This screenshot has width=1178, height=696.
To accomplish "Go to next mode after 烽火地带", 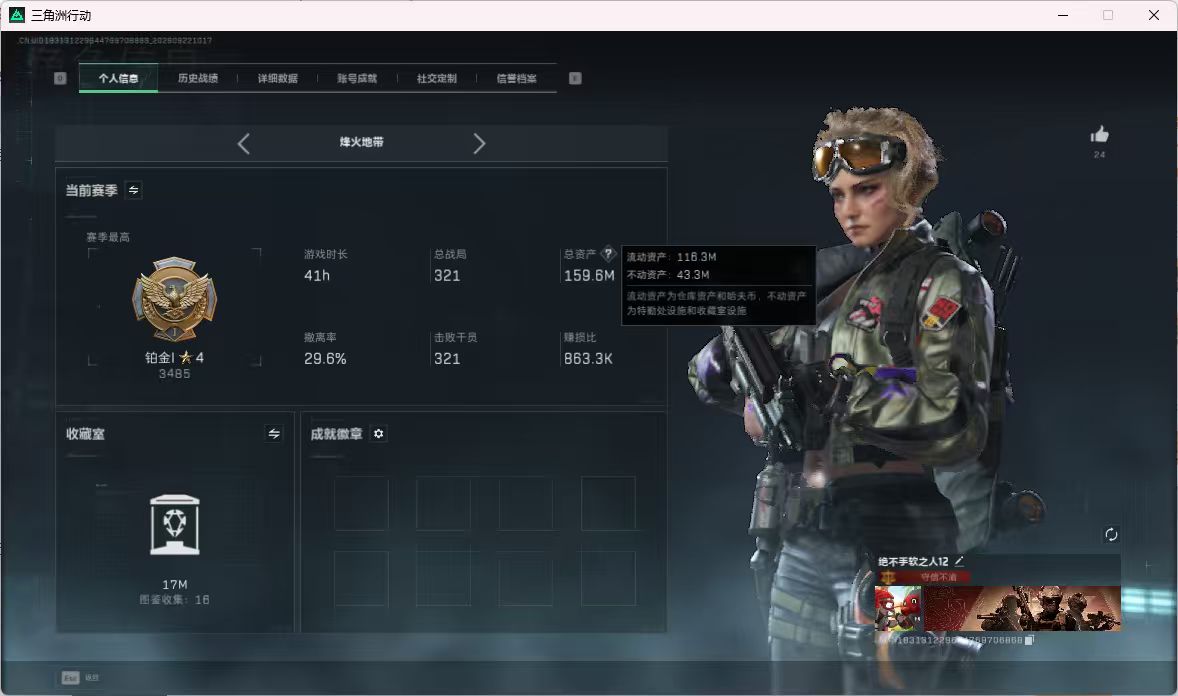I will [x=479, y=143].
